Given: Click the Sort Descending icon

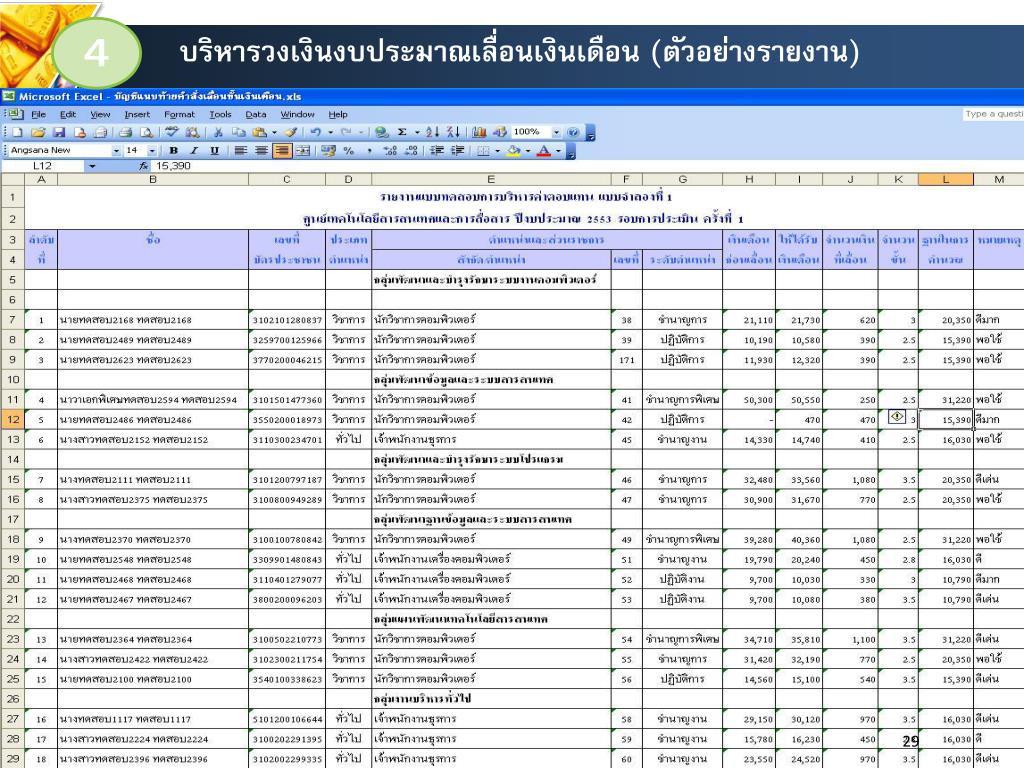Looking at the screenshot, I should click(x=453, y=132).
